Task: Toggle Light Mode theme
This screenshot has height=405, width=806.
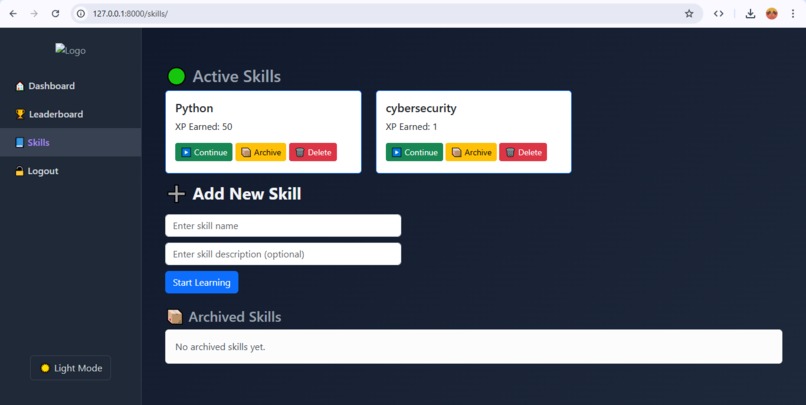Action: (x=70, y=368)
